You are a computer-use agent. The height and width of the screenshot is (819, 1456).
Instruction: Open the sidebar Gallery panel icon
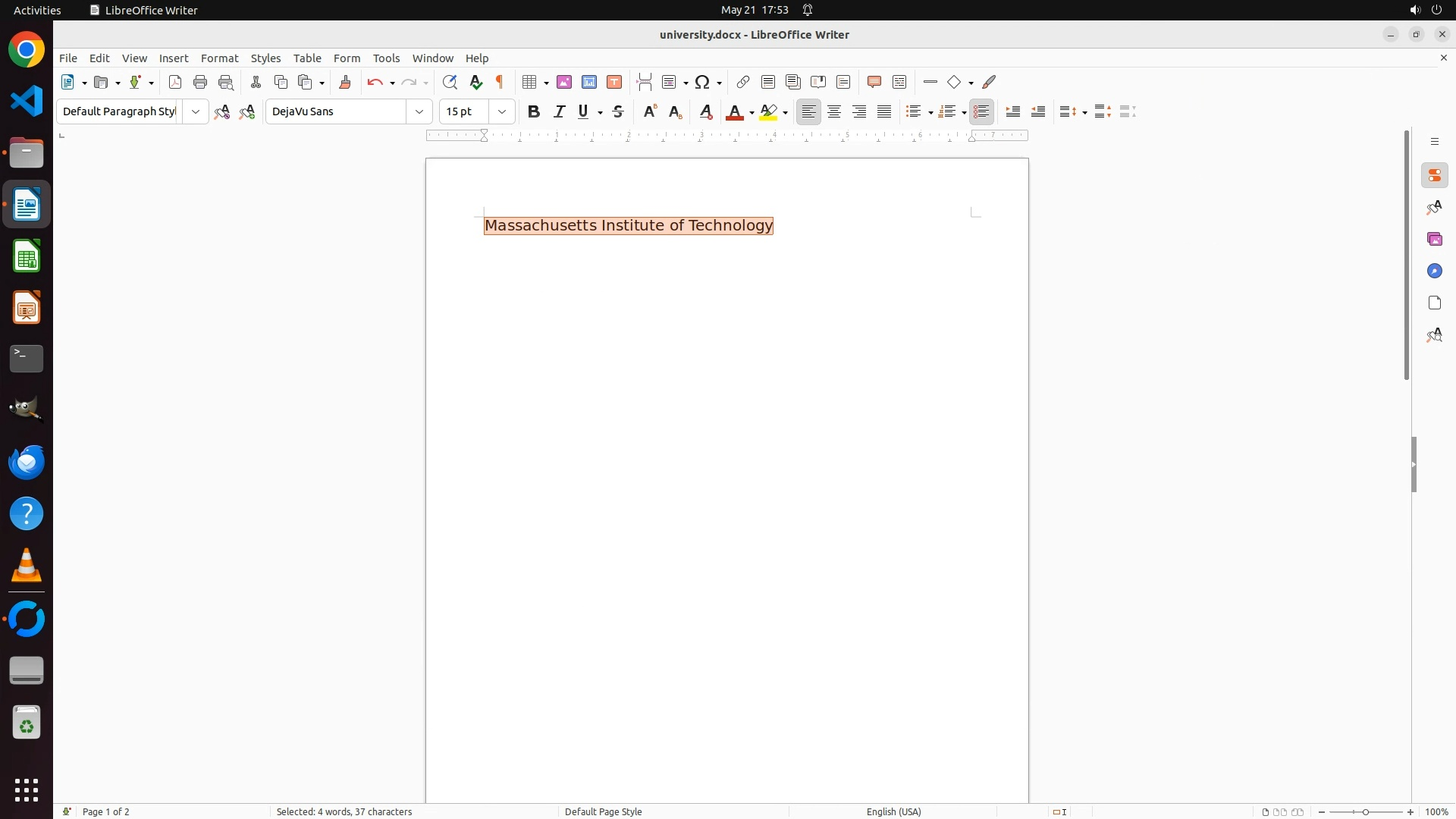(x=1434, y=240)
